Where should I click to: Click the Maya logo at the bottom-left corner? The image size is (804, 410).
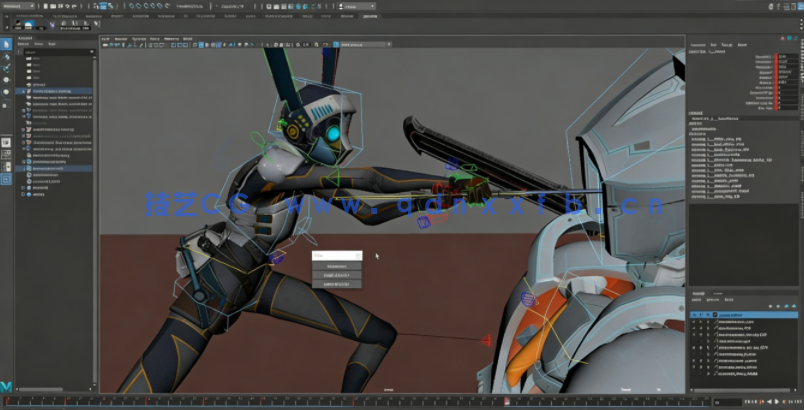[6, 386]
